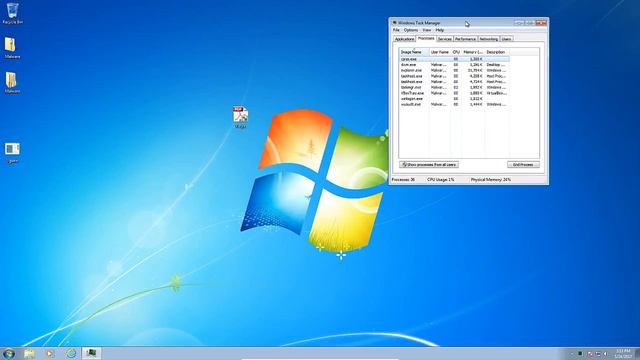Click the End Process button

coord(523,164)
